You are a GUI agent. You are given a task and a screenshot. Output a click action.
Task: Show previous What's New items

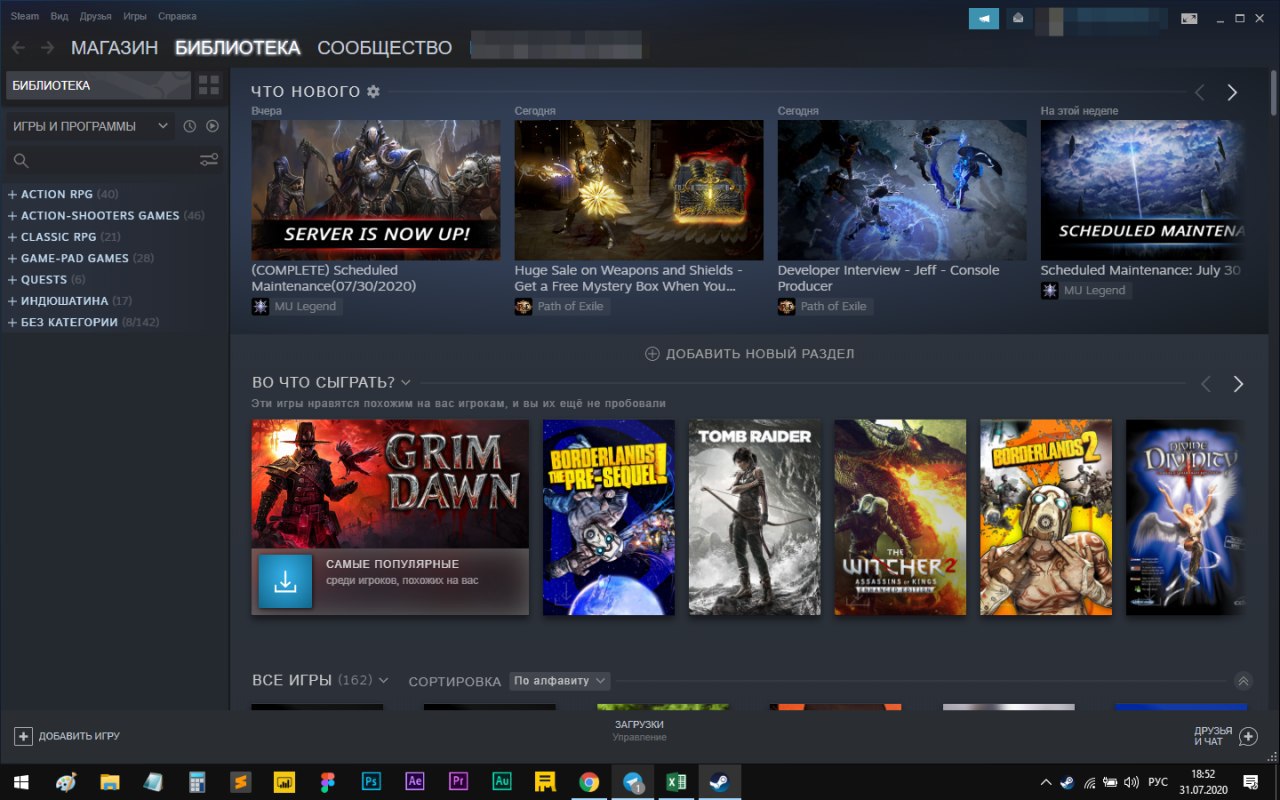pos(1200,92)
